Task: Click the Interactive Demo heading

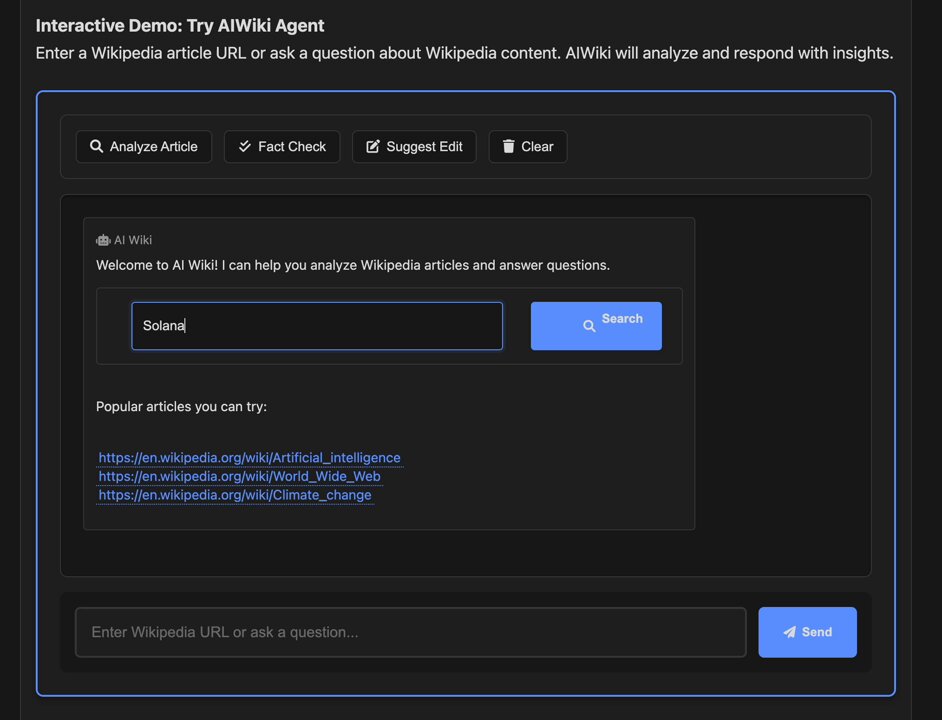Action: [180, 25]
